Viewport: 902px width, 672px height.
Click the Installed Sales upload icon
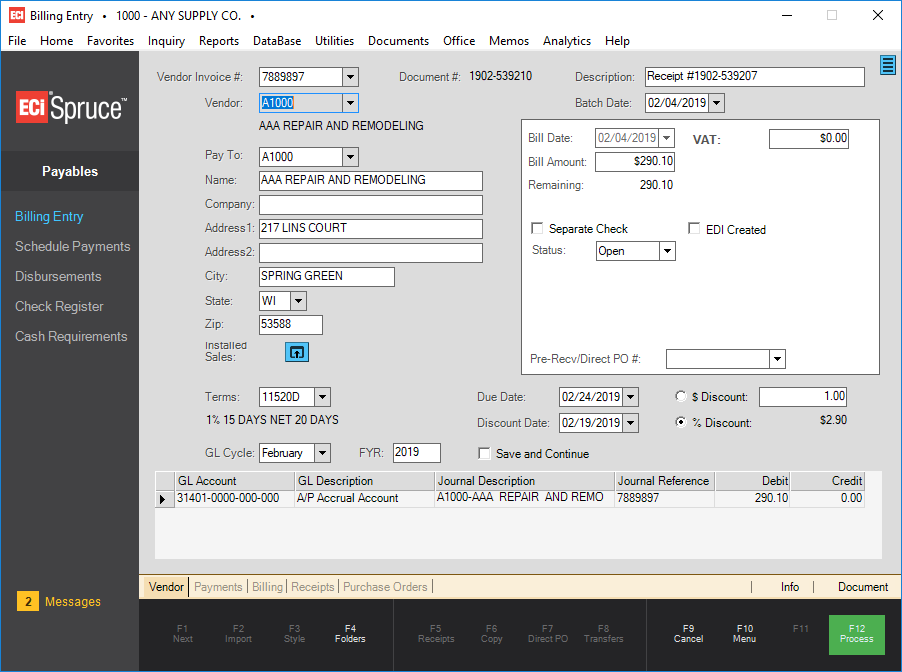pos(297,352)
